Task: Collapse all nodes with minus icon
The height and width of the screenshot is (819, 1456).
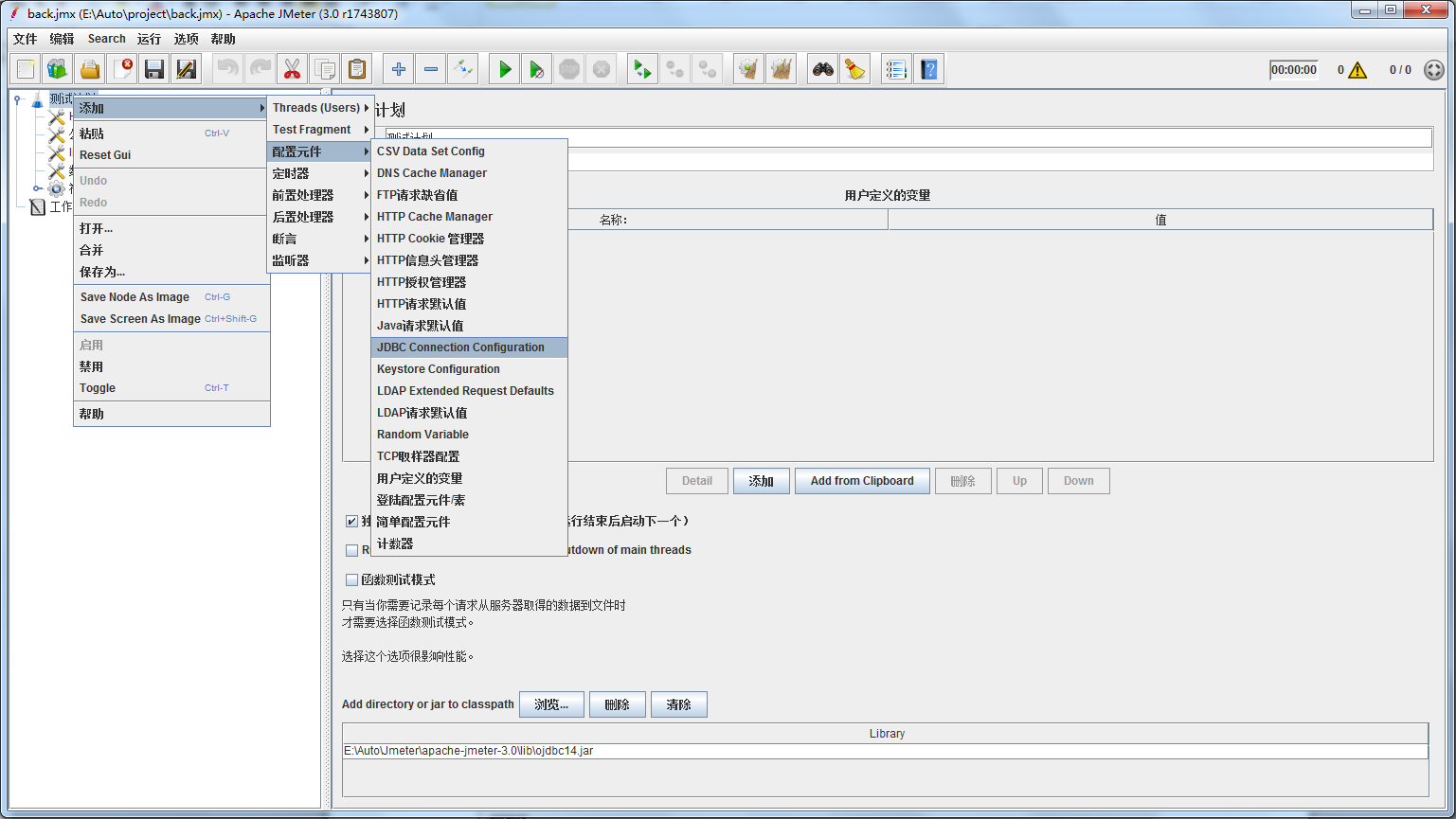Action: (431, 69)
